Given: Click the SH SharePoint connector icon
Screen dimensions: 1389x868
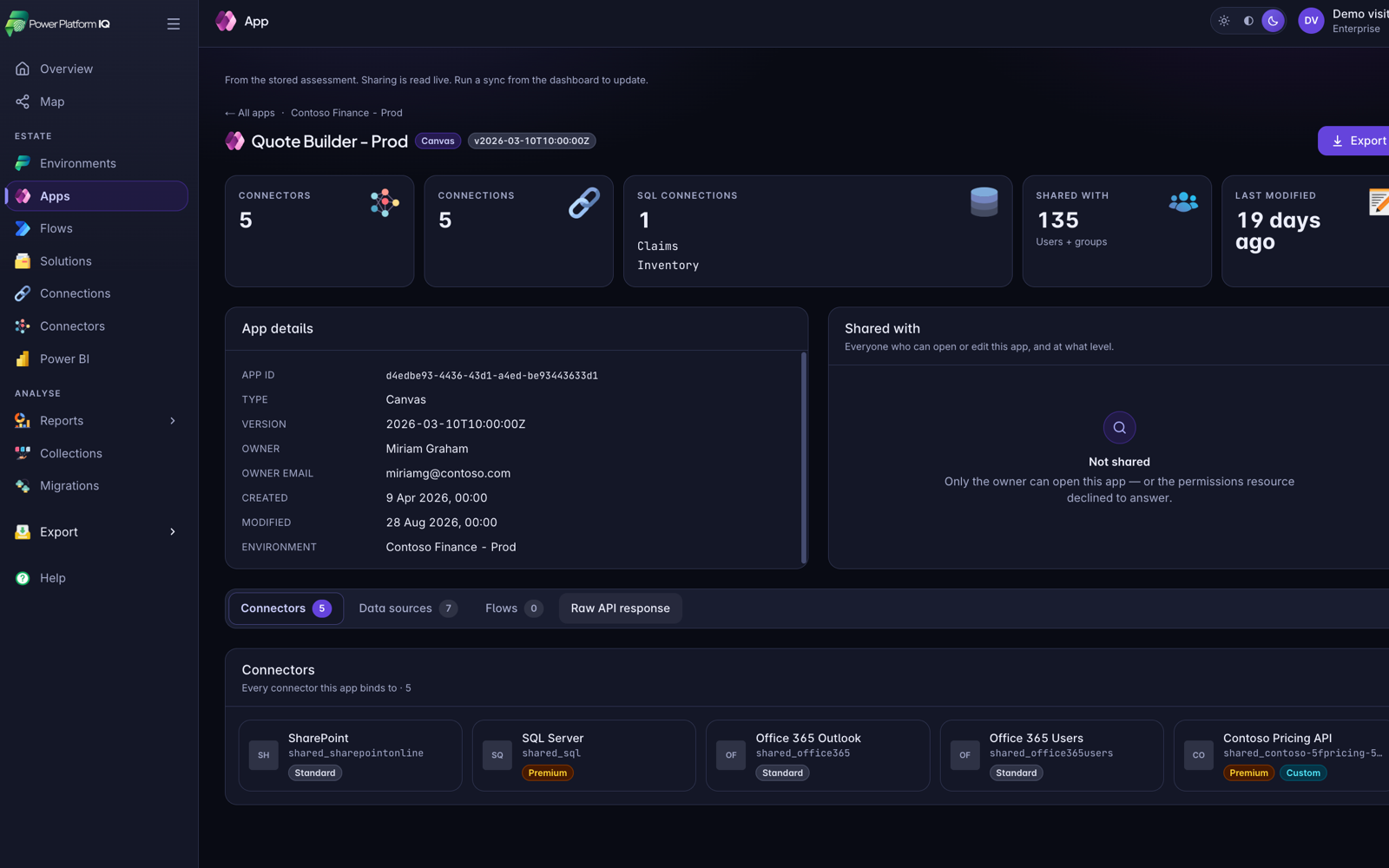Looking at the screenshot, I should pos(264,755).
